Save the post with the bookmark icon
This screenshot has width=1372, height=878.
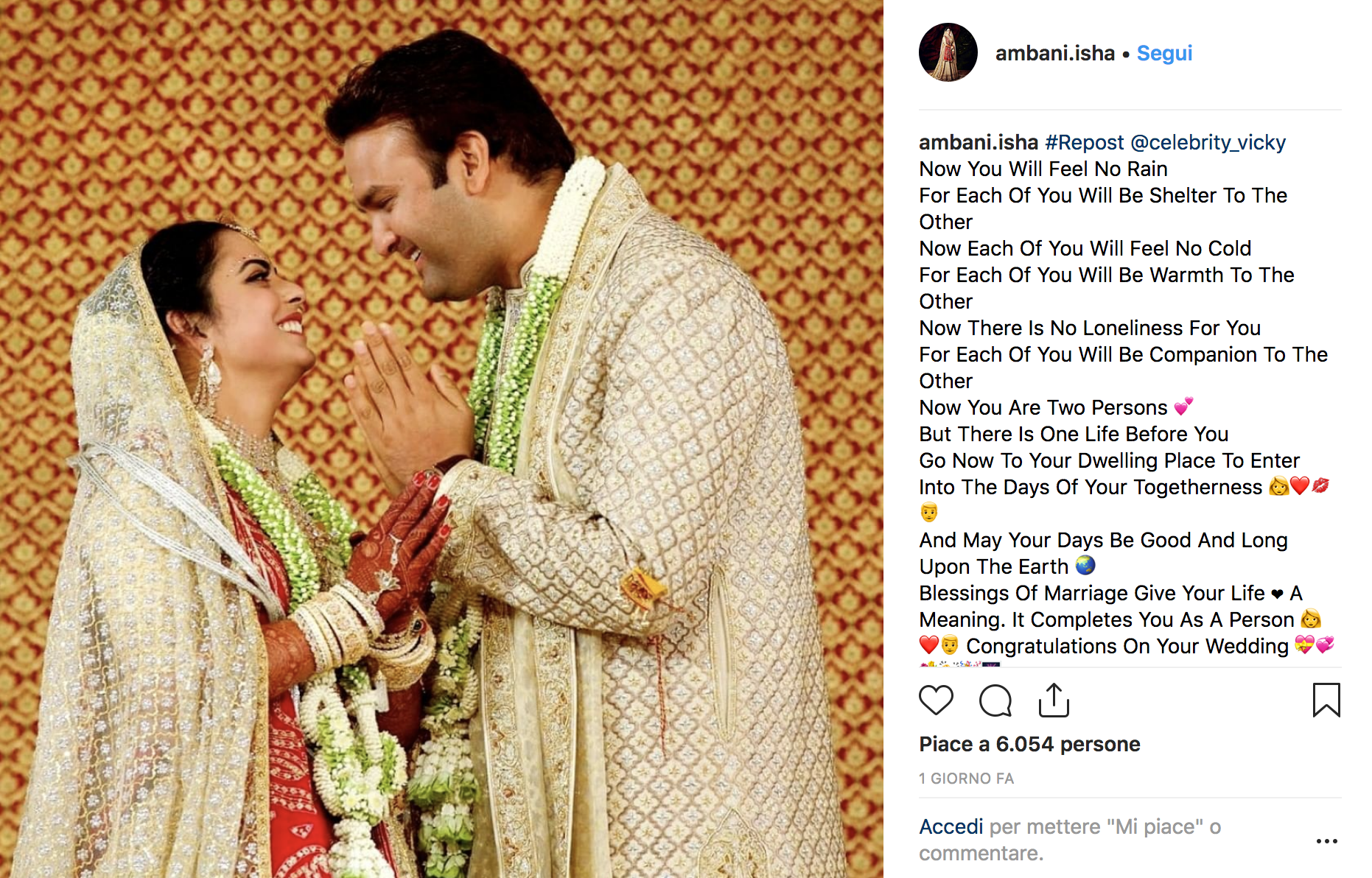click(1326, 700)
